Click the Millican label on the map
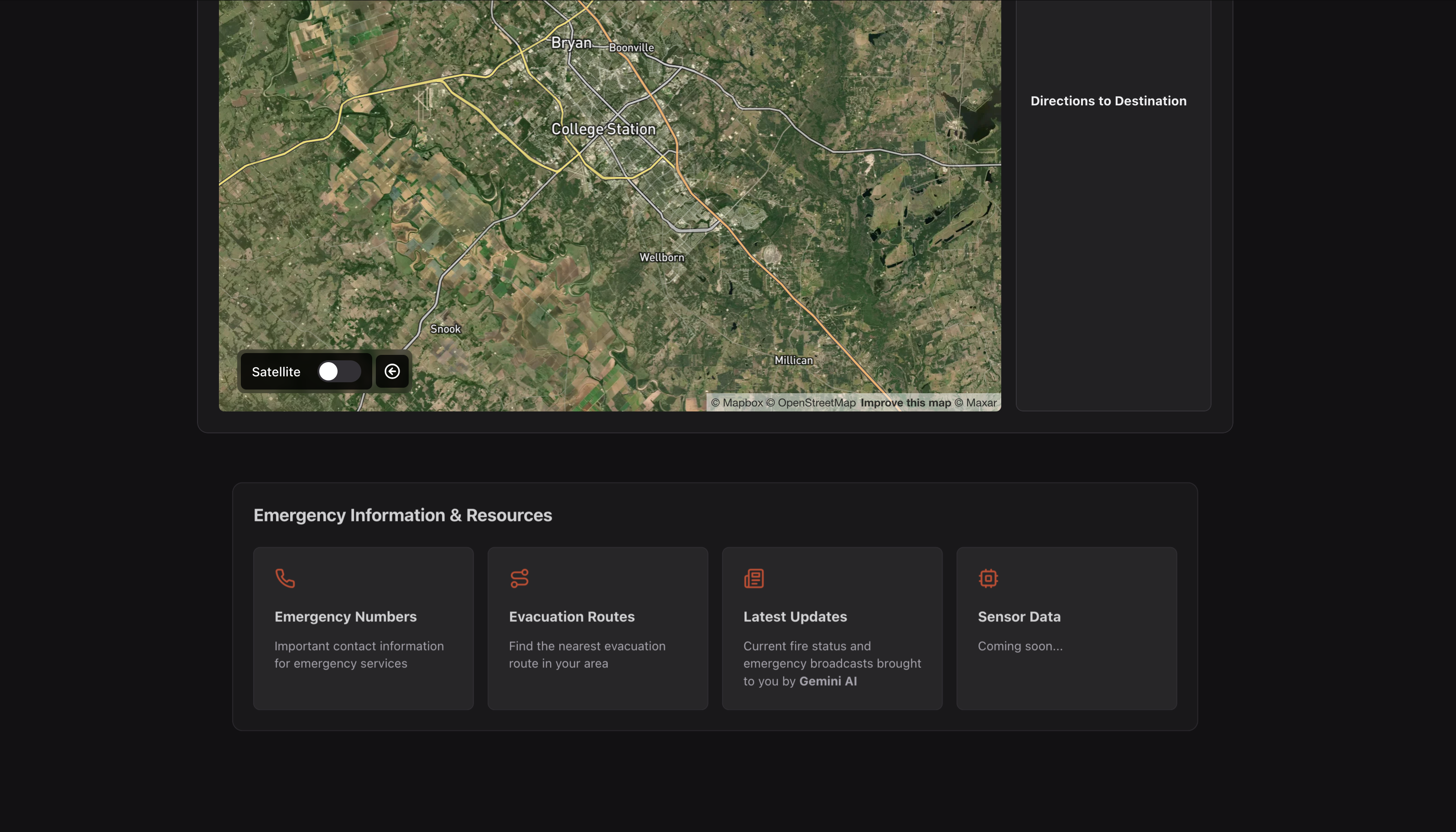This screenshot has height=832, width=1456. coord(793,360)
